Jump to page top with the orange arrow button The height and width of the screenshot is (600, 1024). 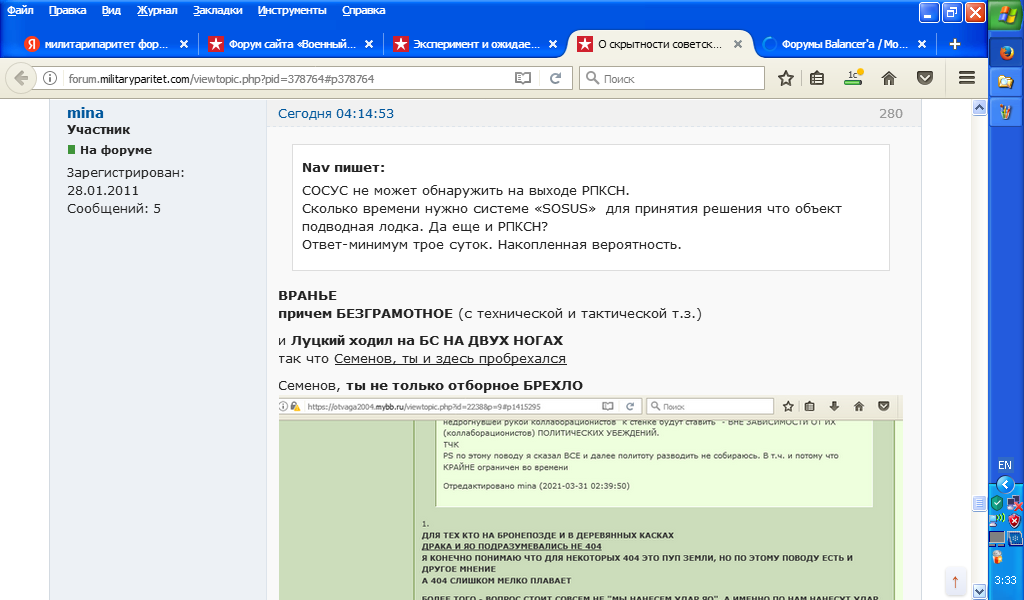coord(955,581)
